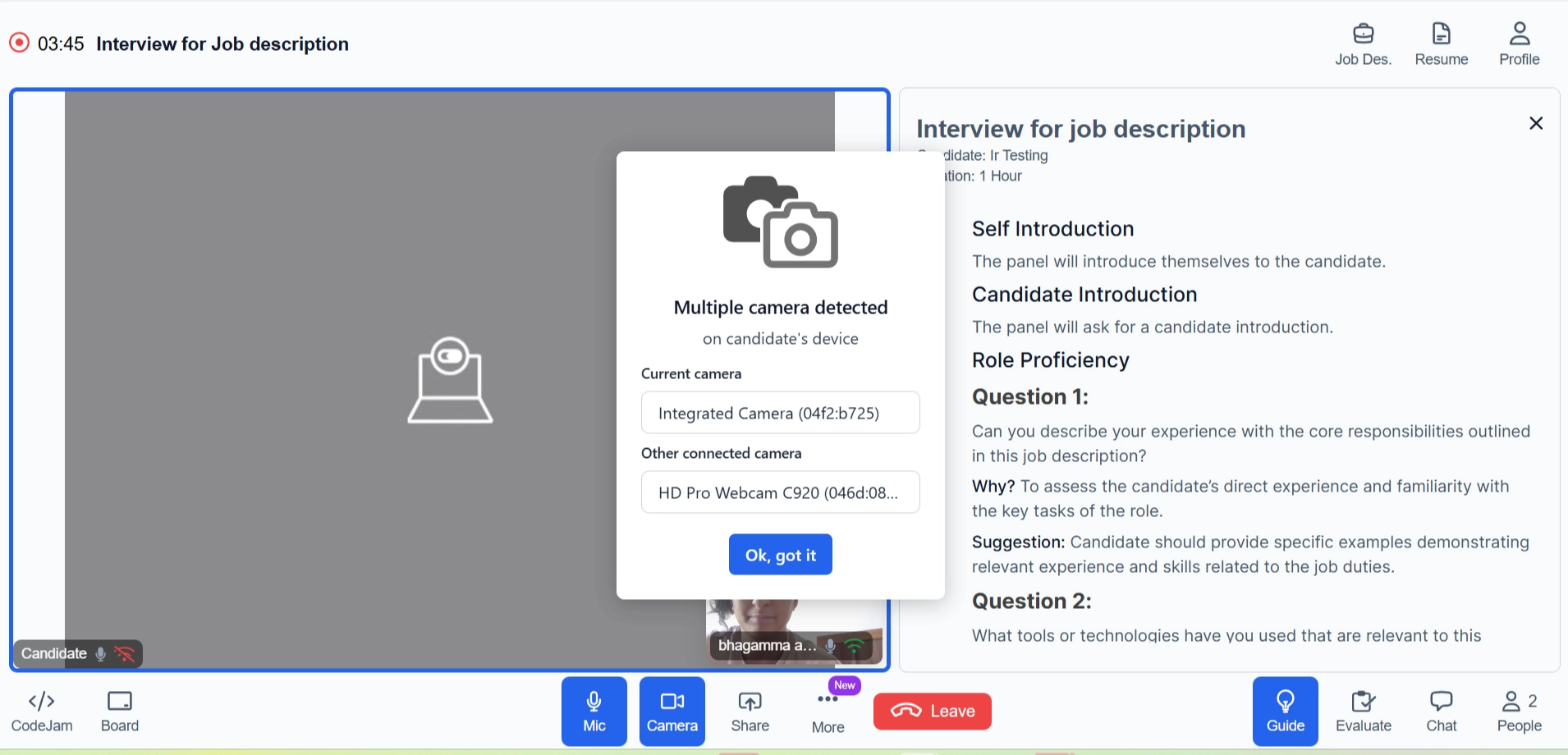Select the bhagamma self-view thumbnail
The width and height of the screenshot is (1568, 755).
(795, 632)
